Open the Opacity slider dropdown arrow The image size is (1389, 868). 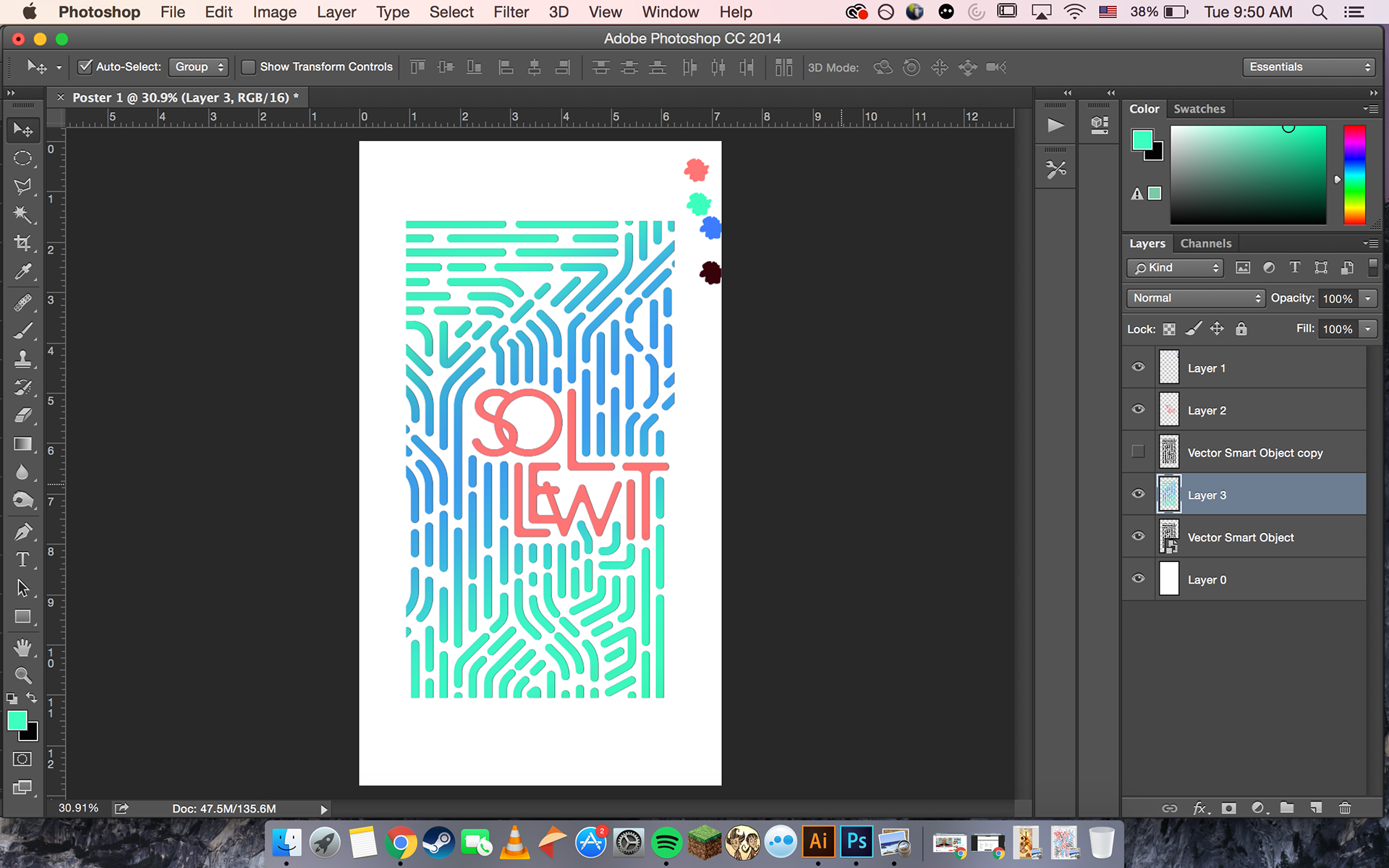[x=1367, y=299]
